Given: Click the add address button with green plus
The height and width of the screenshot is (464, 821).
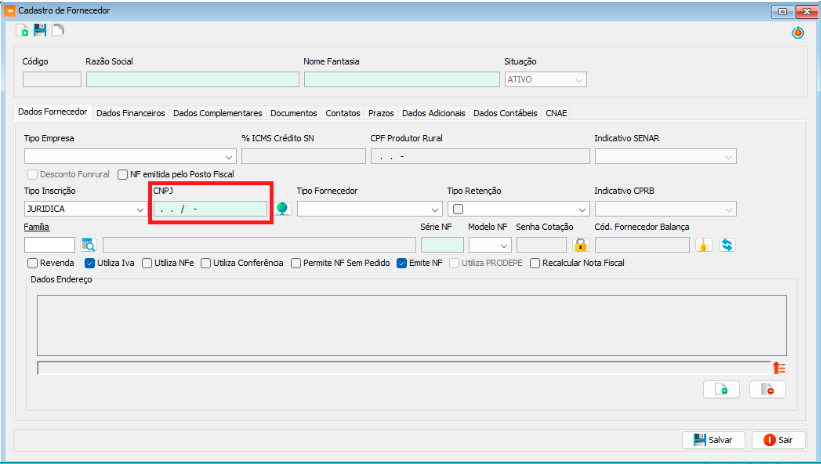Looking at the screenshot, I should 721,389.
